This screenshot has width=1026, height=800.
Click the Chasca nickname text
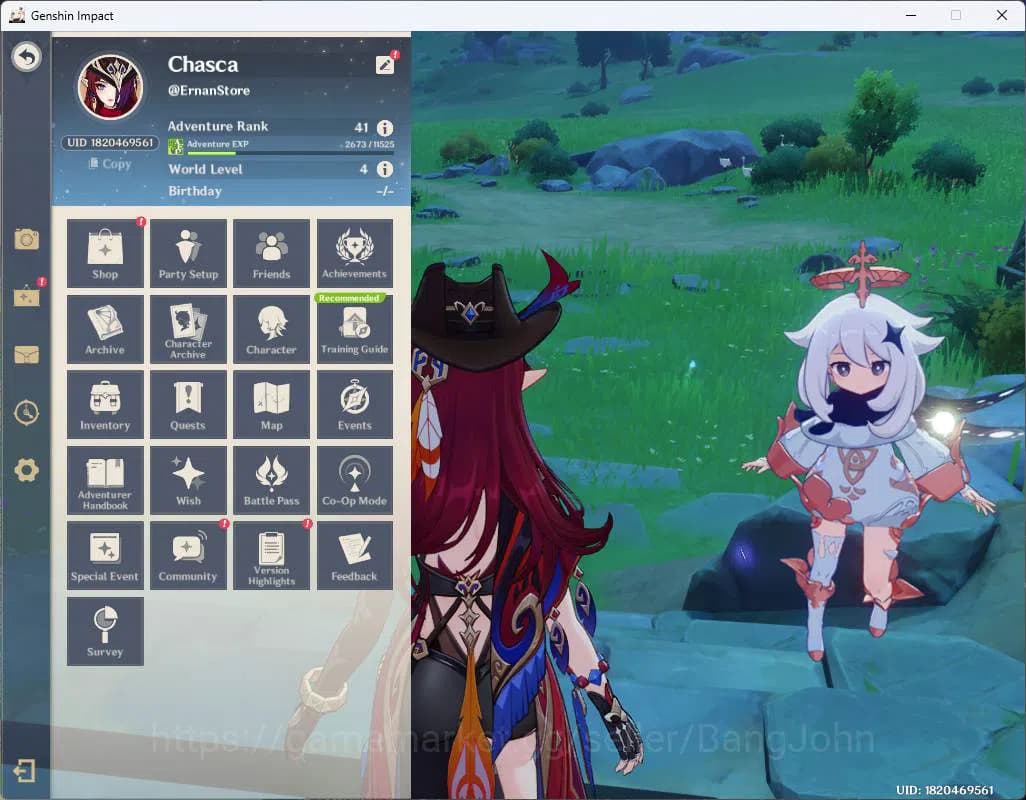[x=203, y=65]
